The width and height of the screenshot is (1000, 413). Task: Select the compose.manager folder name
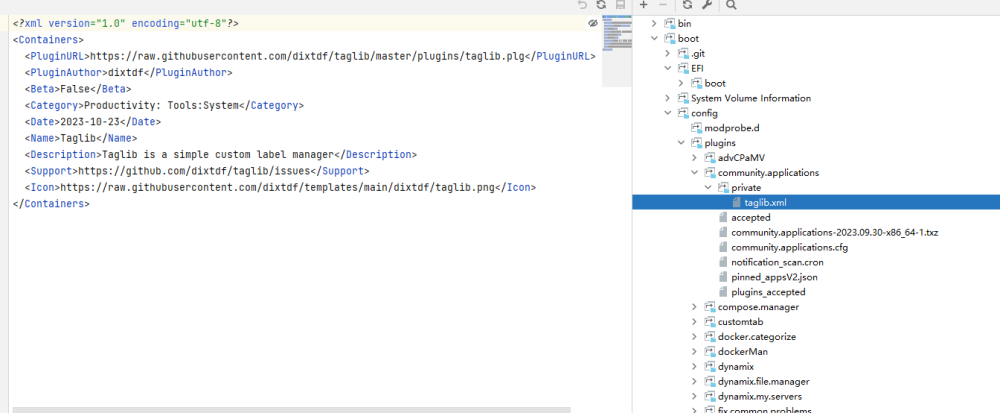[x=758, y=307]
